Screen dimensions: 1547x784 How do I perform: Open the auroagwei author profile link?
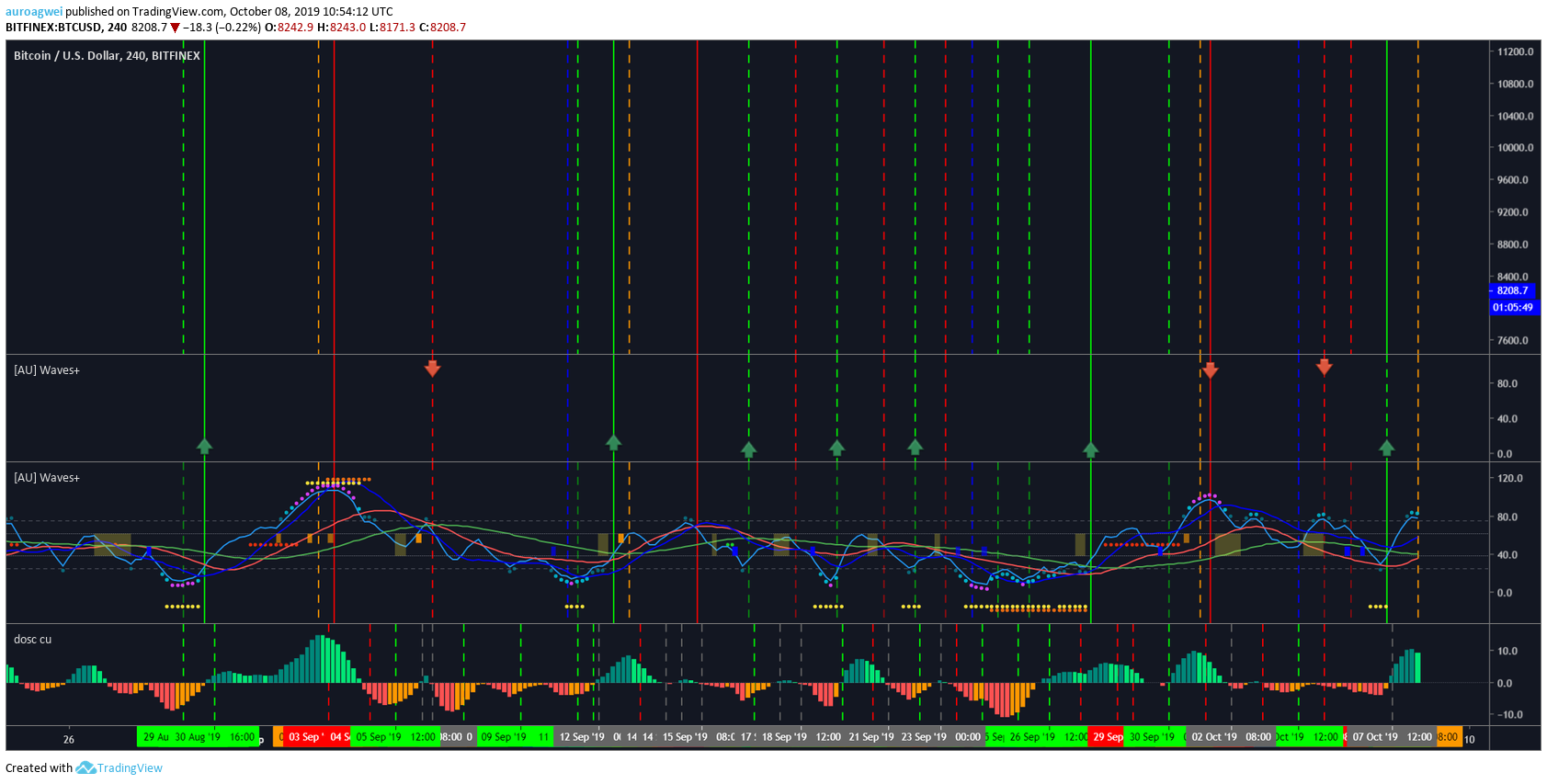click(34, 12)
